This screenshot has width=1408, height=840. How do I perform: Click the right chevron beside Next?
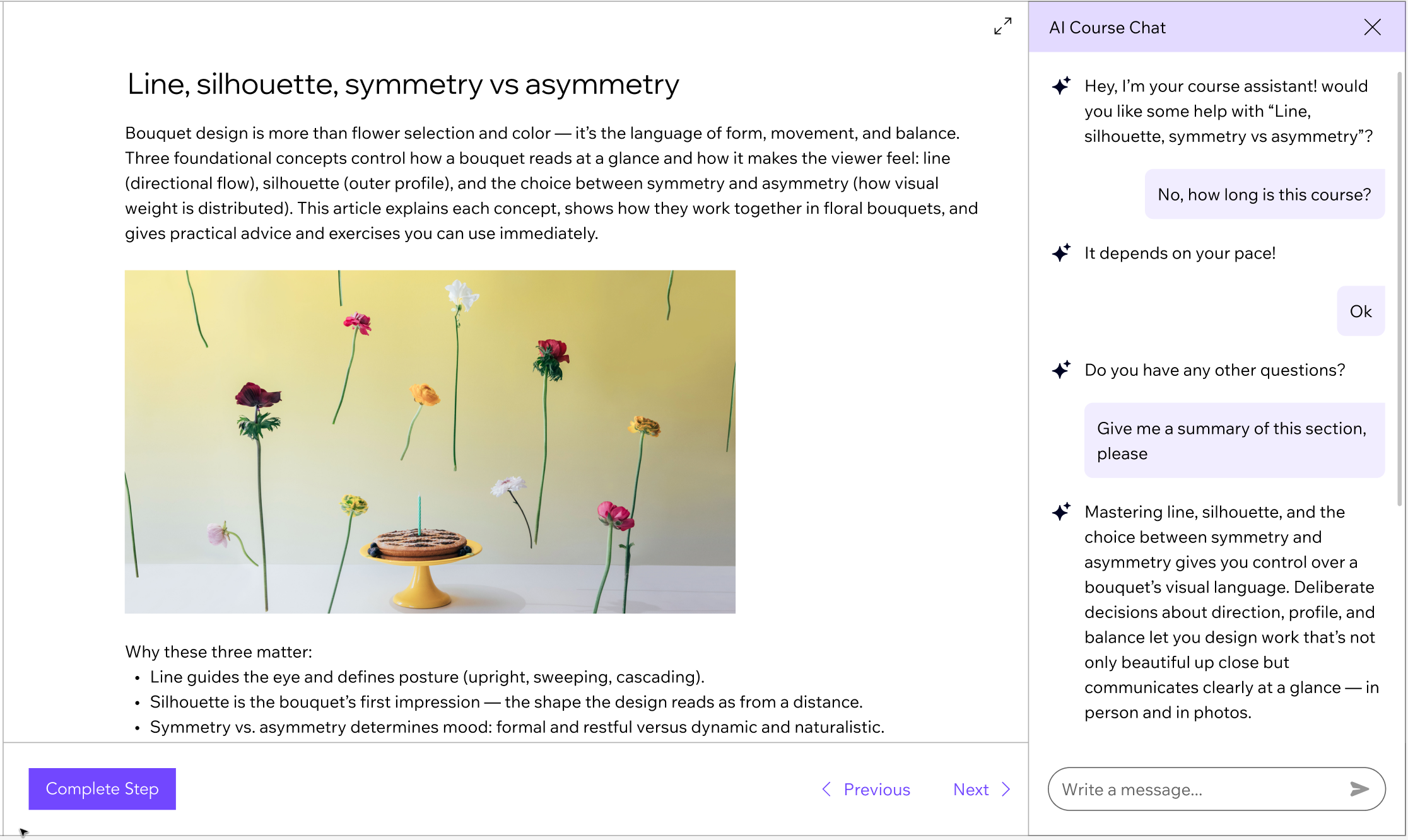tap(1006, 789)
